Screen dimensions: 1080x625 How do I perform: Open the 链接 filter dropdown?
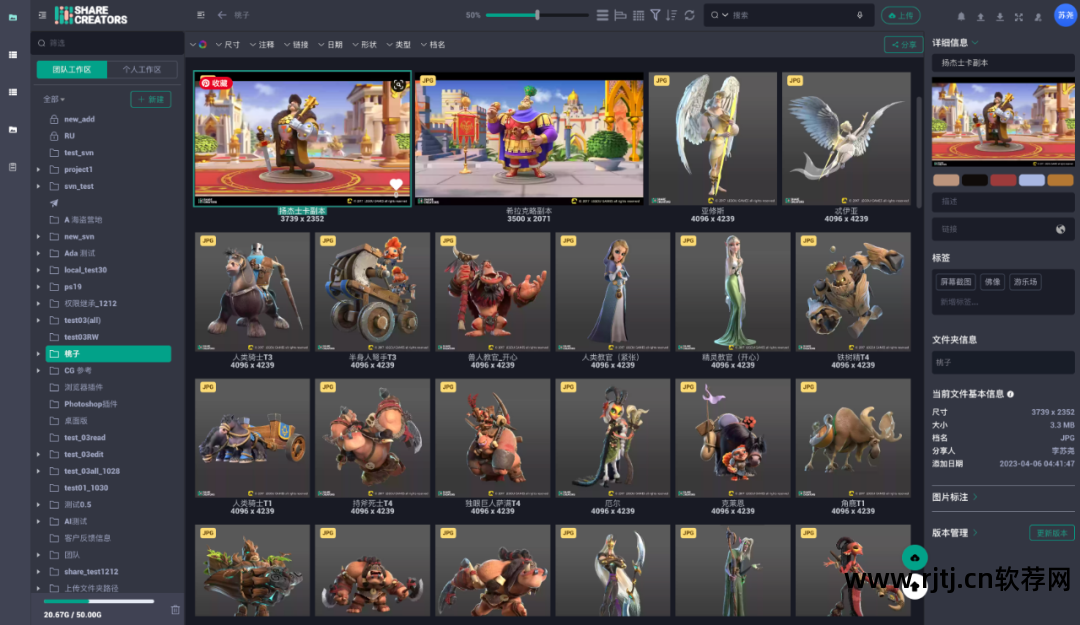pyautogui.click(x=296, y=45)
